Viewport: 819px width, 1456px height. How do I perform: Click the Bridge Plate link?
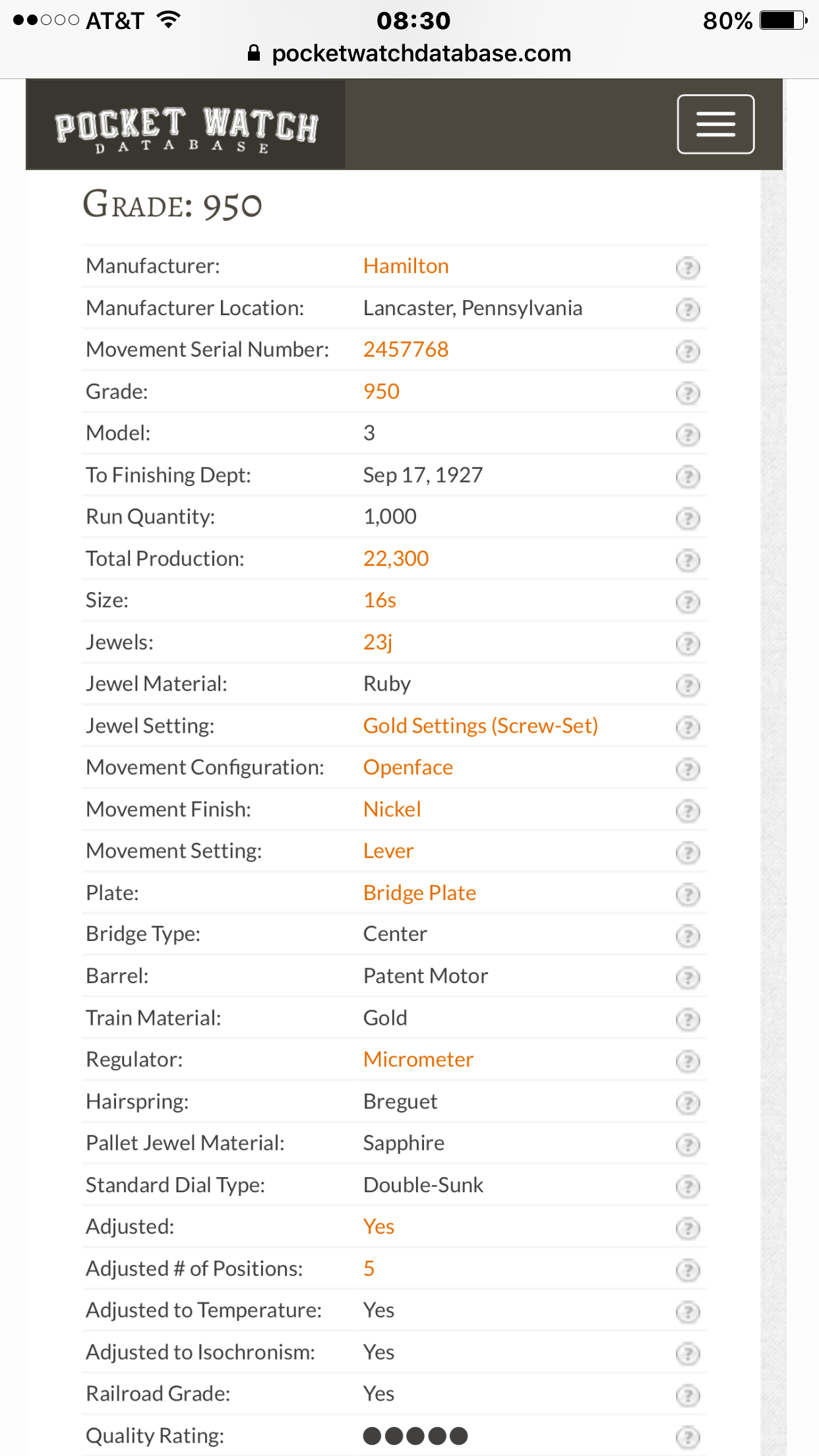coord(419,893)
